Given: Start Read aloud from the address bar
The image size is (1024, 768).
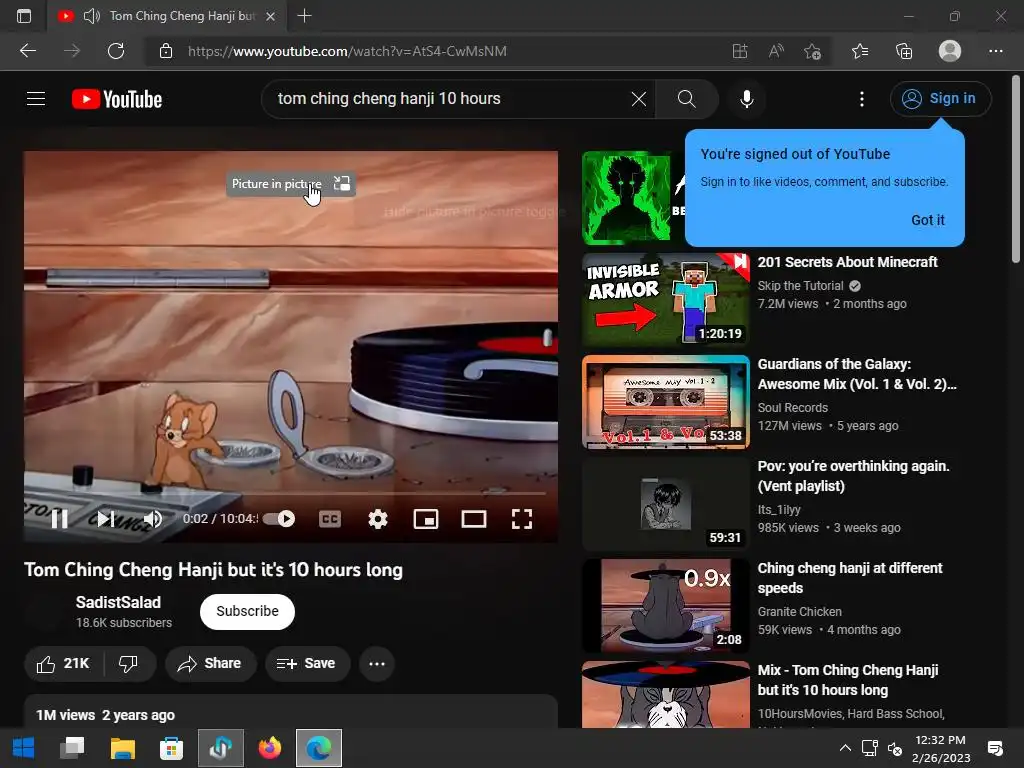Looking at the screenshot, I should (x=776, y=51).
